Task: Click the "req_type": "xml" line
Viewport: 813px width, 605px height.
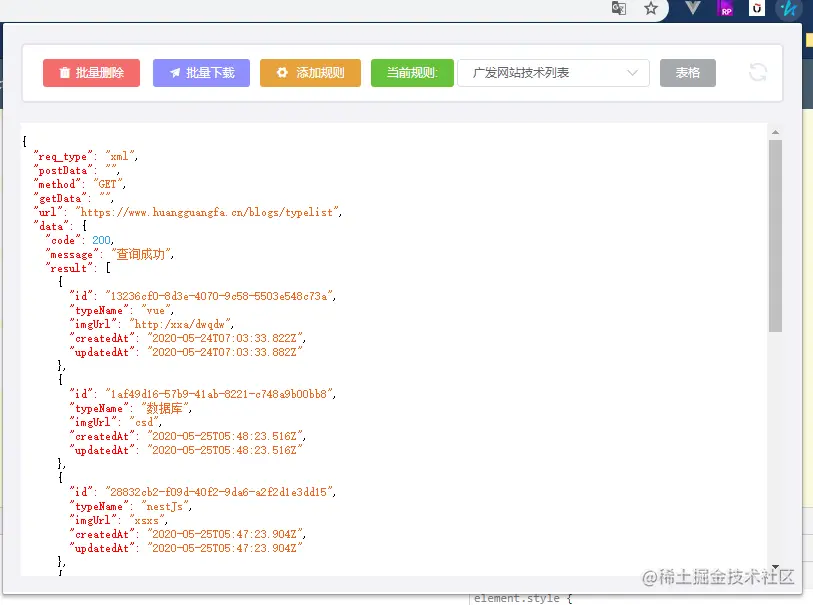Action: pos(86,156)
